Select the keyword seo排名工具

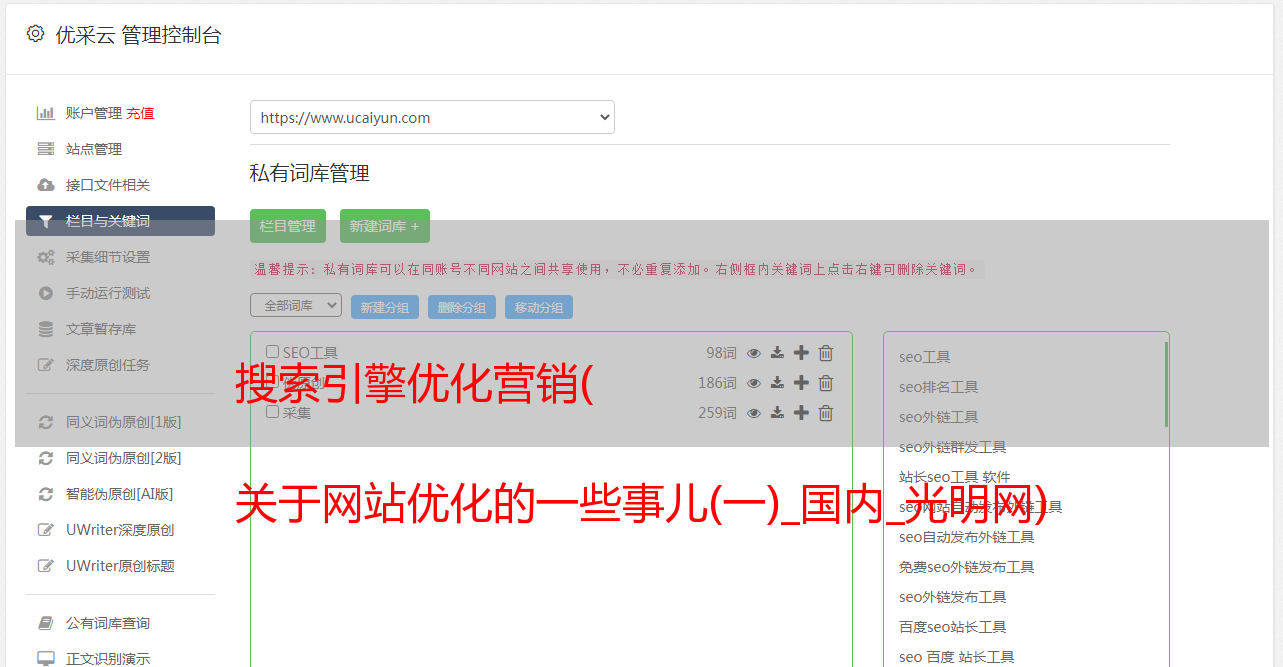pos(938,387)
